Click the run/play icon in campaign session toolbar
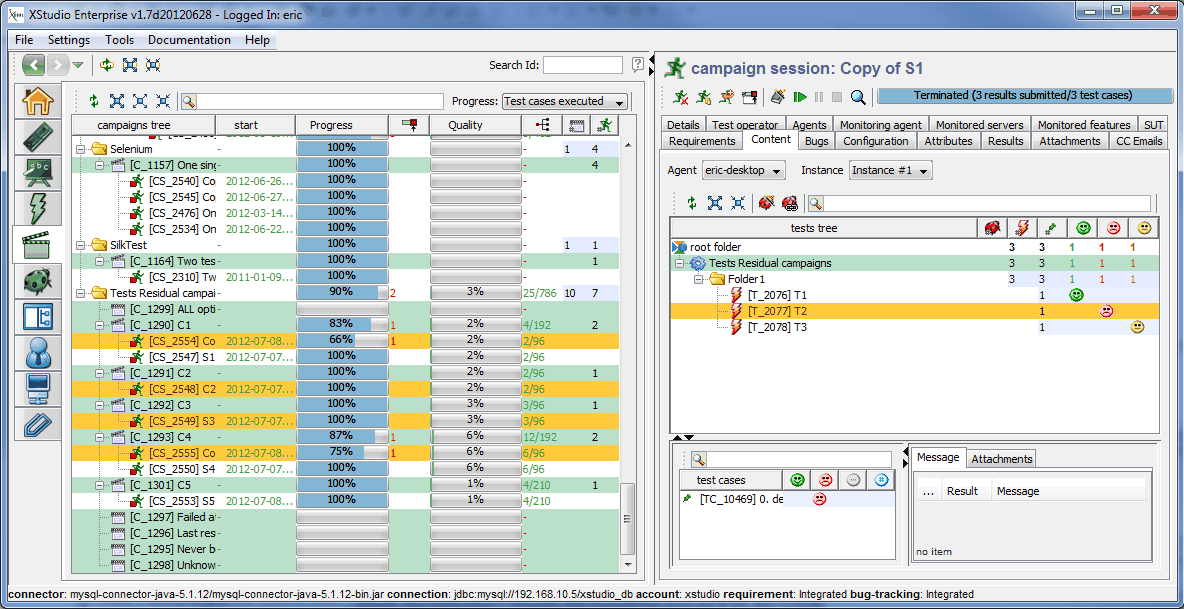Image resolution: width=1184 pixels, height=609 pixels. 800,97
